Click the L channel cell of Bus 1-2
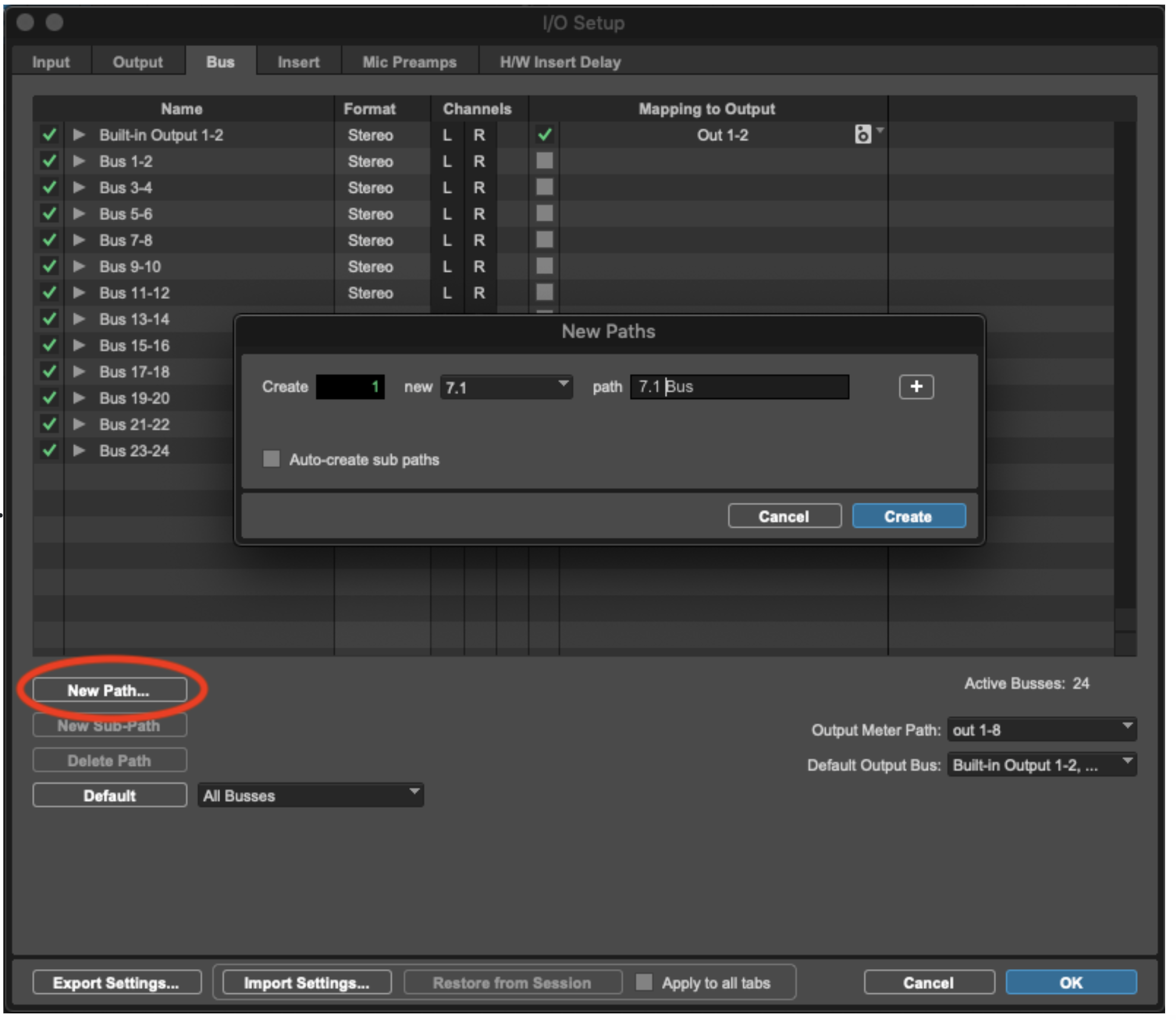The width and height of the screenshot is (1176, 1020). point(447,161)
